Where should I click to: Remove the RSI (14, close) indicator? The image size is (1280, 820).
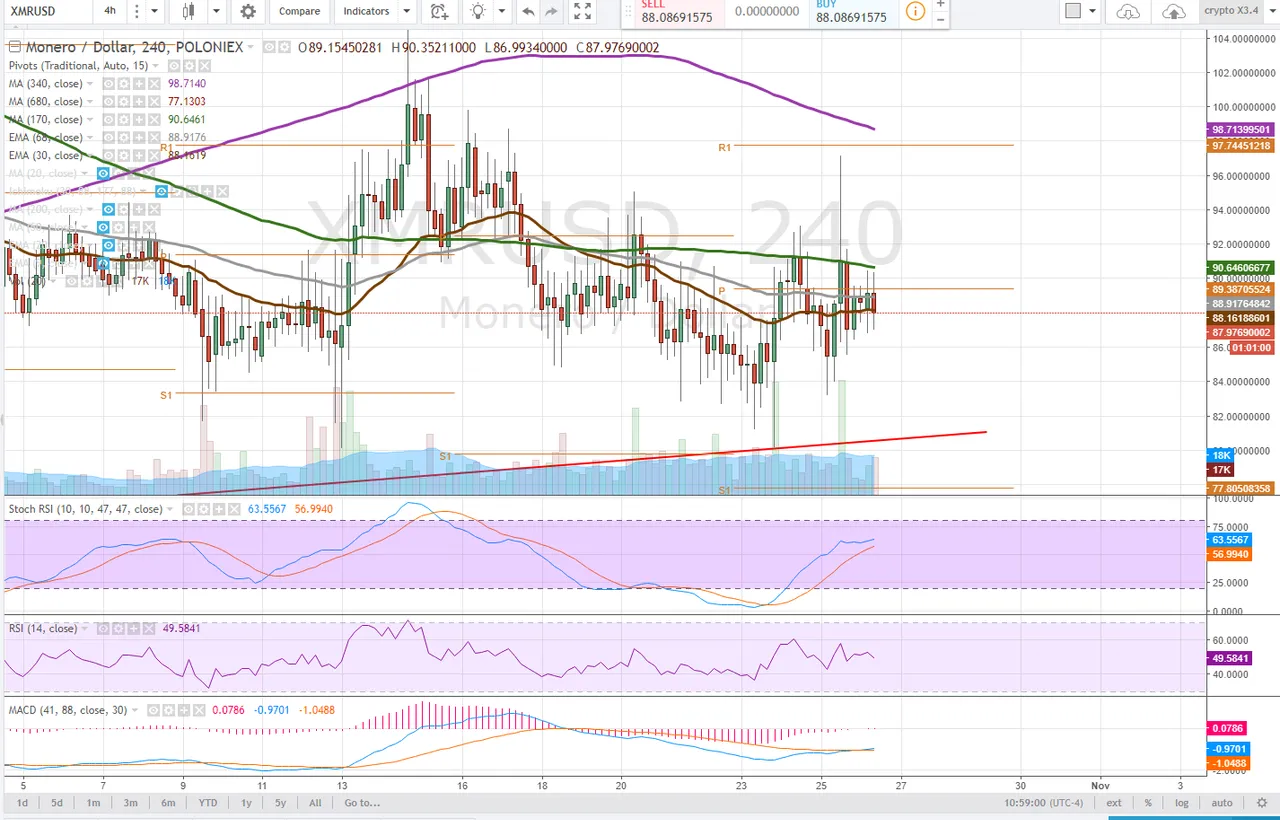[149, 629]
